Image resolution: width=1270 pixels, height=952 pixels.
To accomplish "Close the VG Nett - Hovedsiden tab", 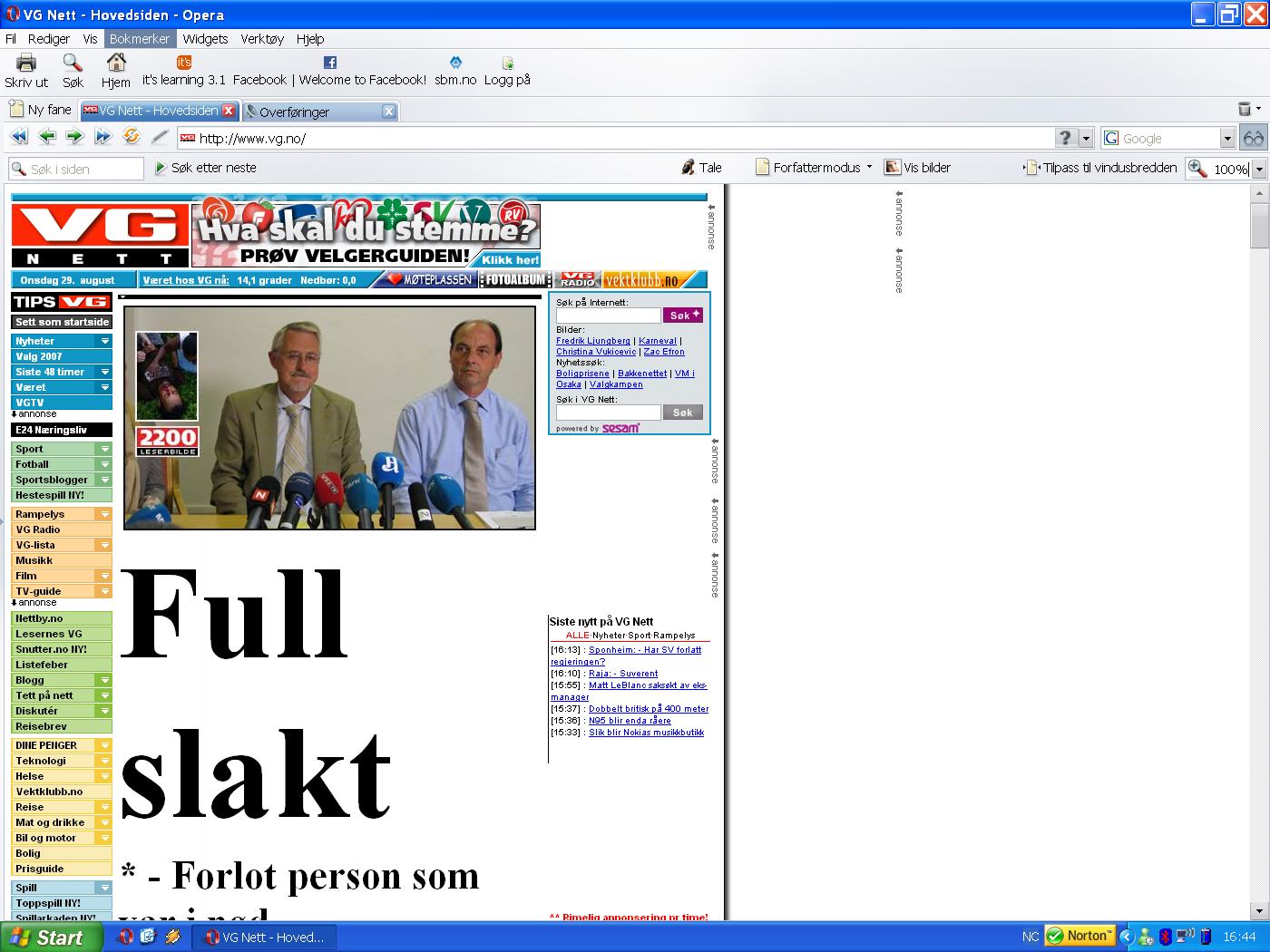I will [229, 111].
